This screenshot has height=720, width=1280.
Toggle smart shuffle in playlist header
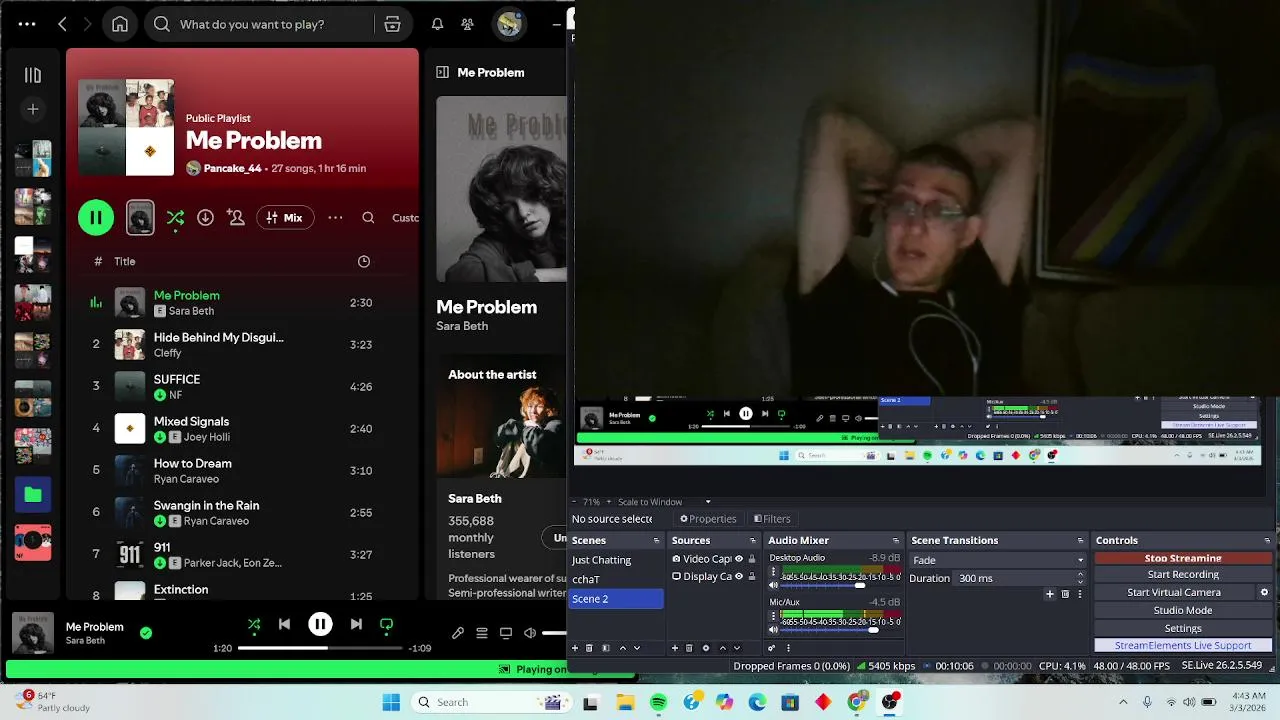click(175, 217)
